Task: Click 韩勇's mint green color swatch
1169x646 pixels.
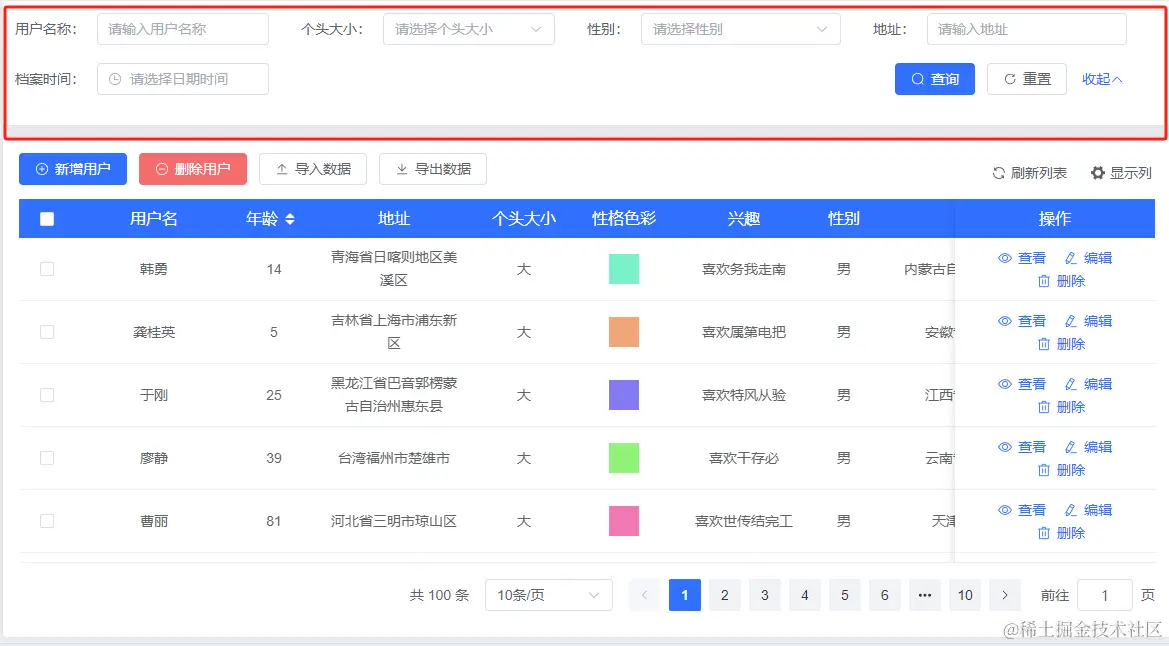Action: (624, 269)
